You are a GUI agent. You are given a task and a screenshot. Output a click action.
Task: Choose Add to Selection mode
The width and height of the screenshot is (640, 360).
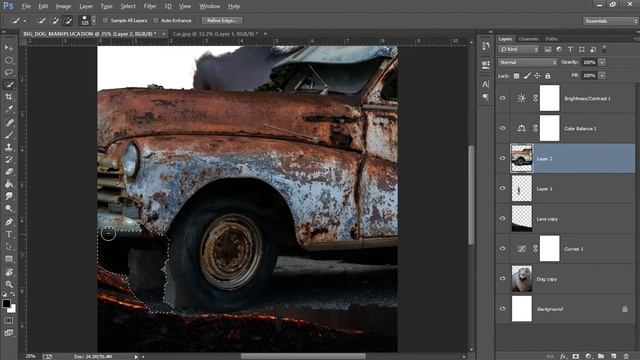tap(54, 20)
